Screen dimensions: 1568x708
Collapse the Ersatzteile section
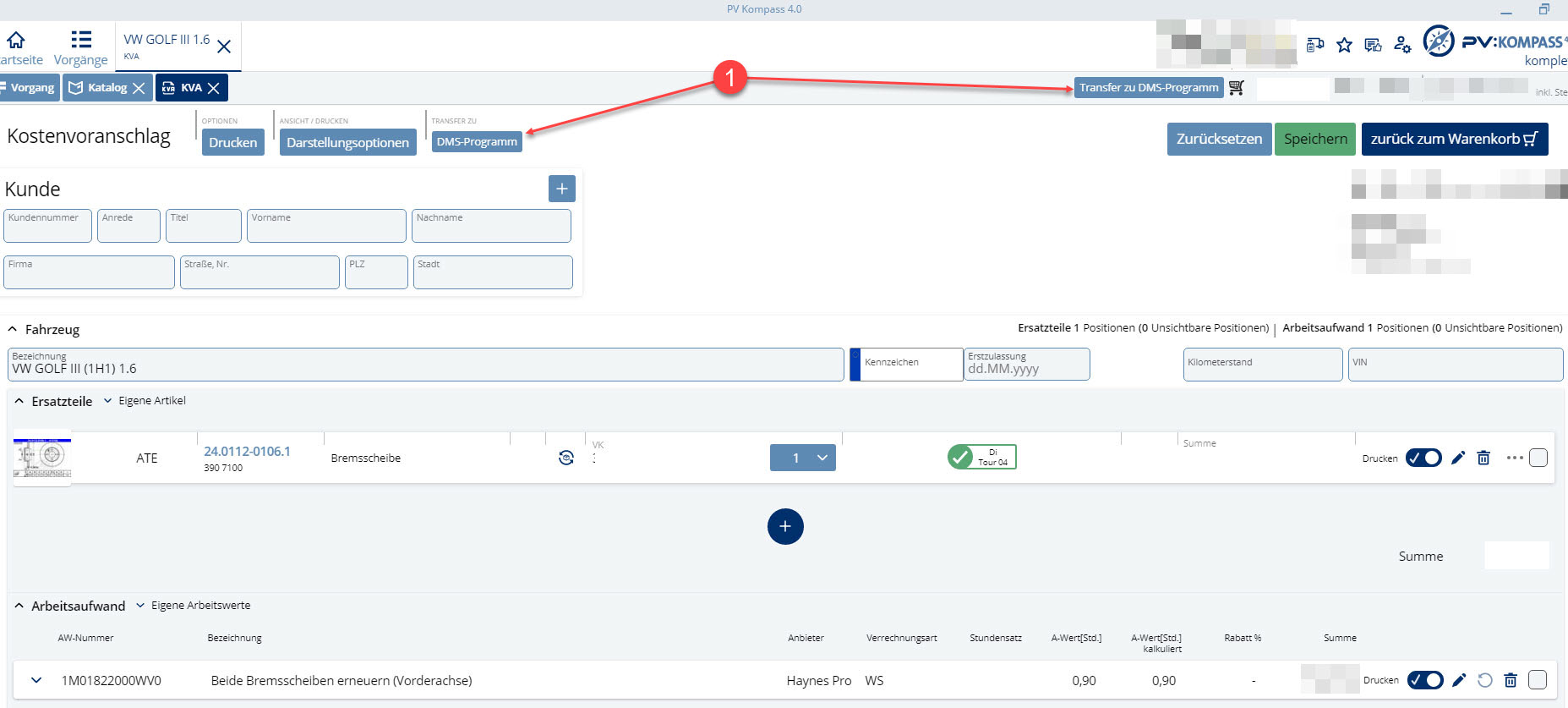tap(19, 401)
